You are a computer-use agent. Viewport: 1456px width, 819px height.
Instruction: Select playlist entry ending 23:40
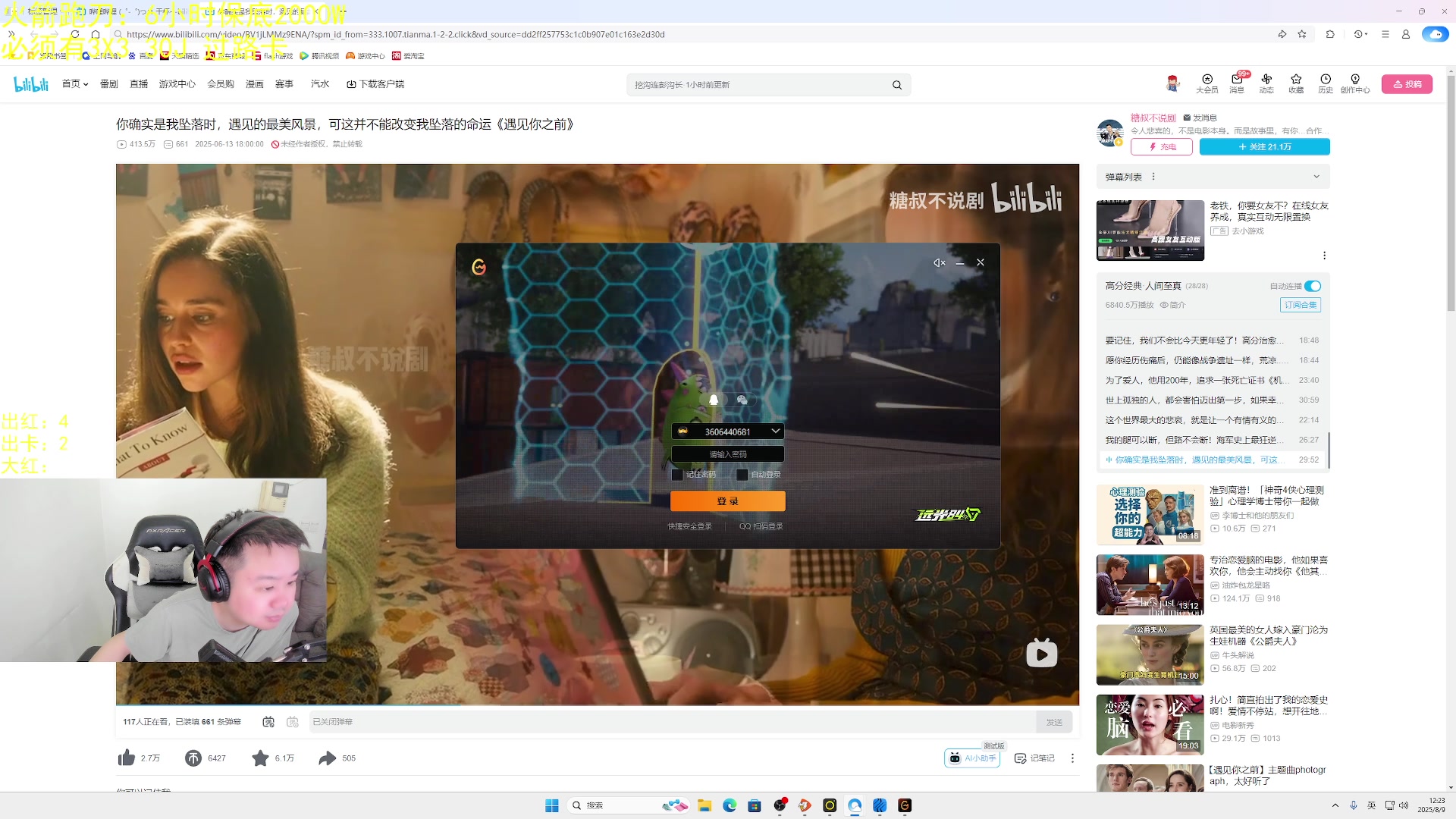1212,380
